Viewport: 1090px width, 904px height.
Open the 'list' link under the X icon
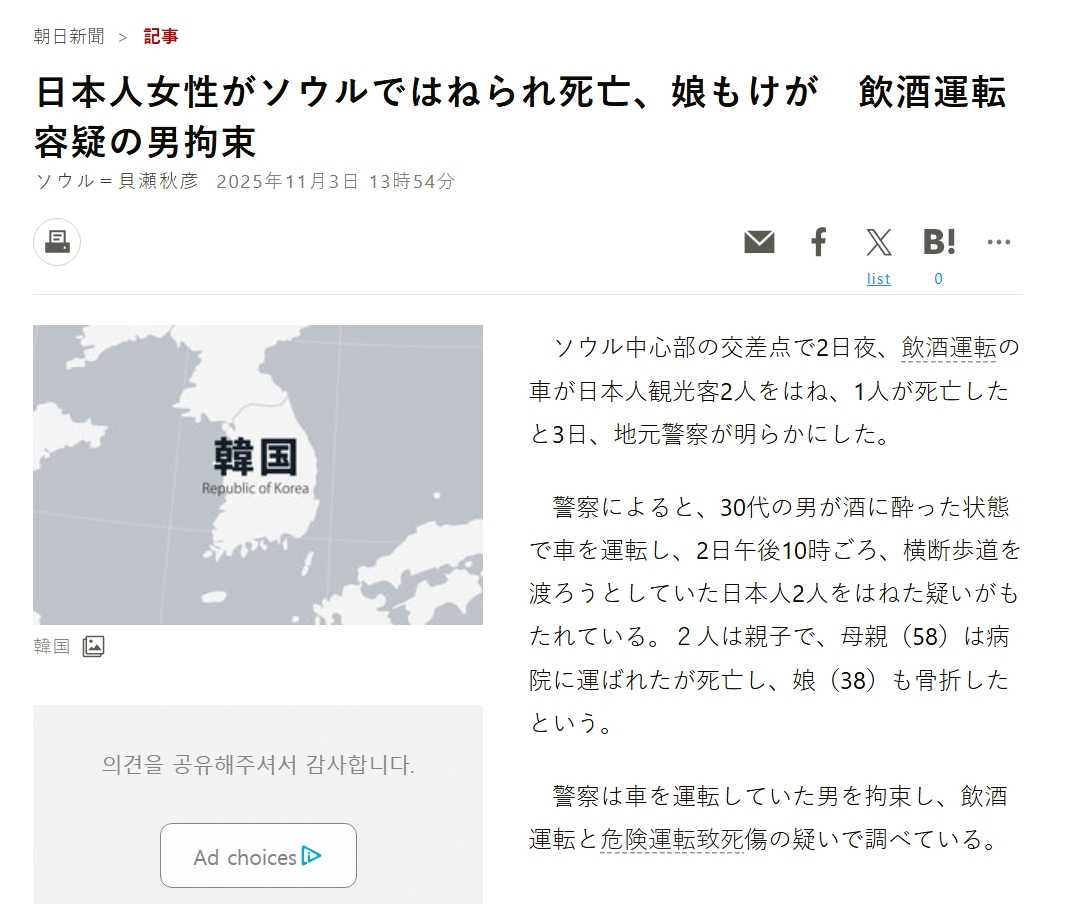pyautogui.click(x=878, y=279)
